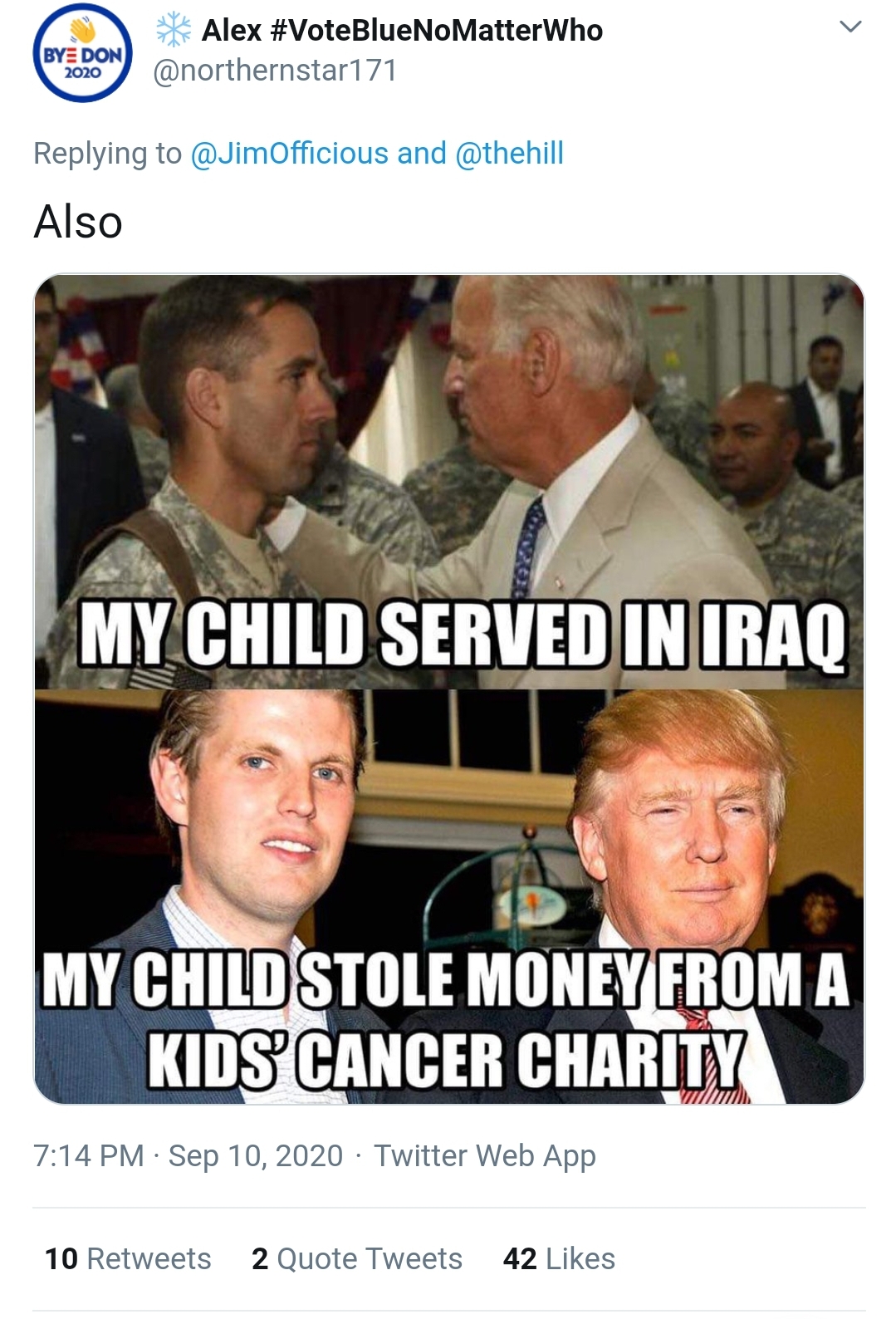The height and width of the screenshot is (1319, 896).
Task: Click the Sep 10, 2020 date
Action: 256,1155
